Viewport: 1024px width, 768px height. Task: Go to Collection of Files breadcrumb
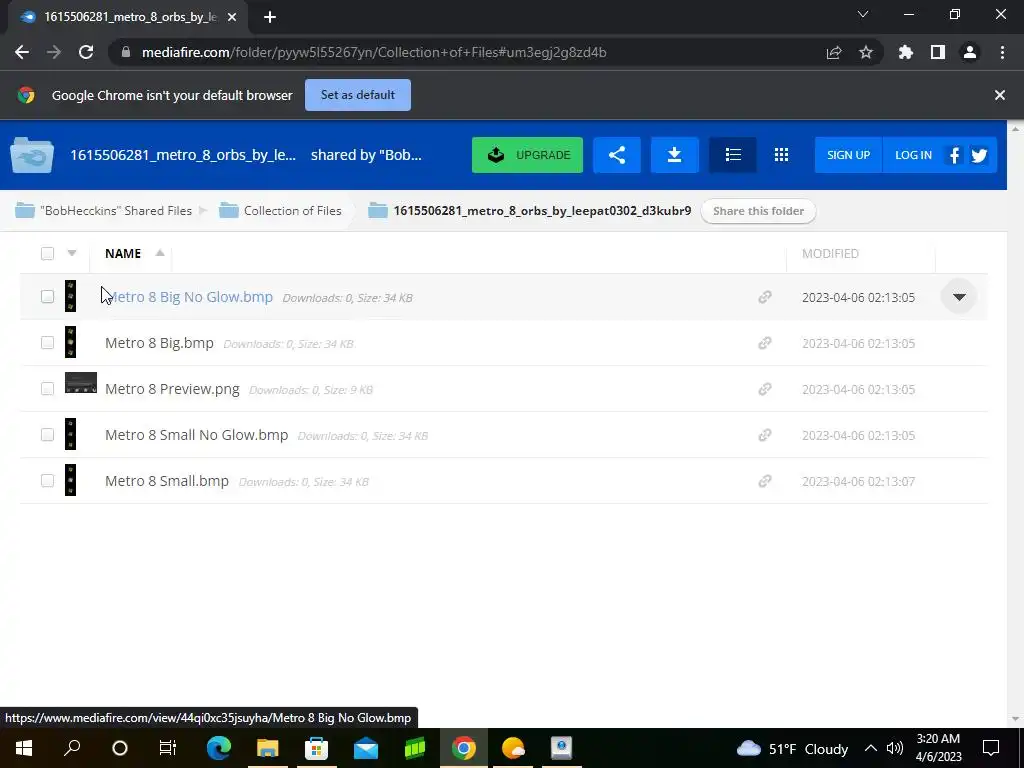[293, 211]
